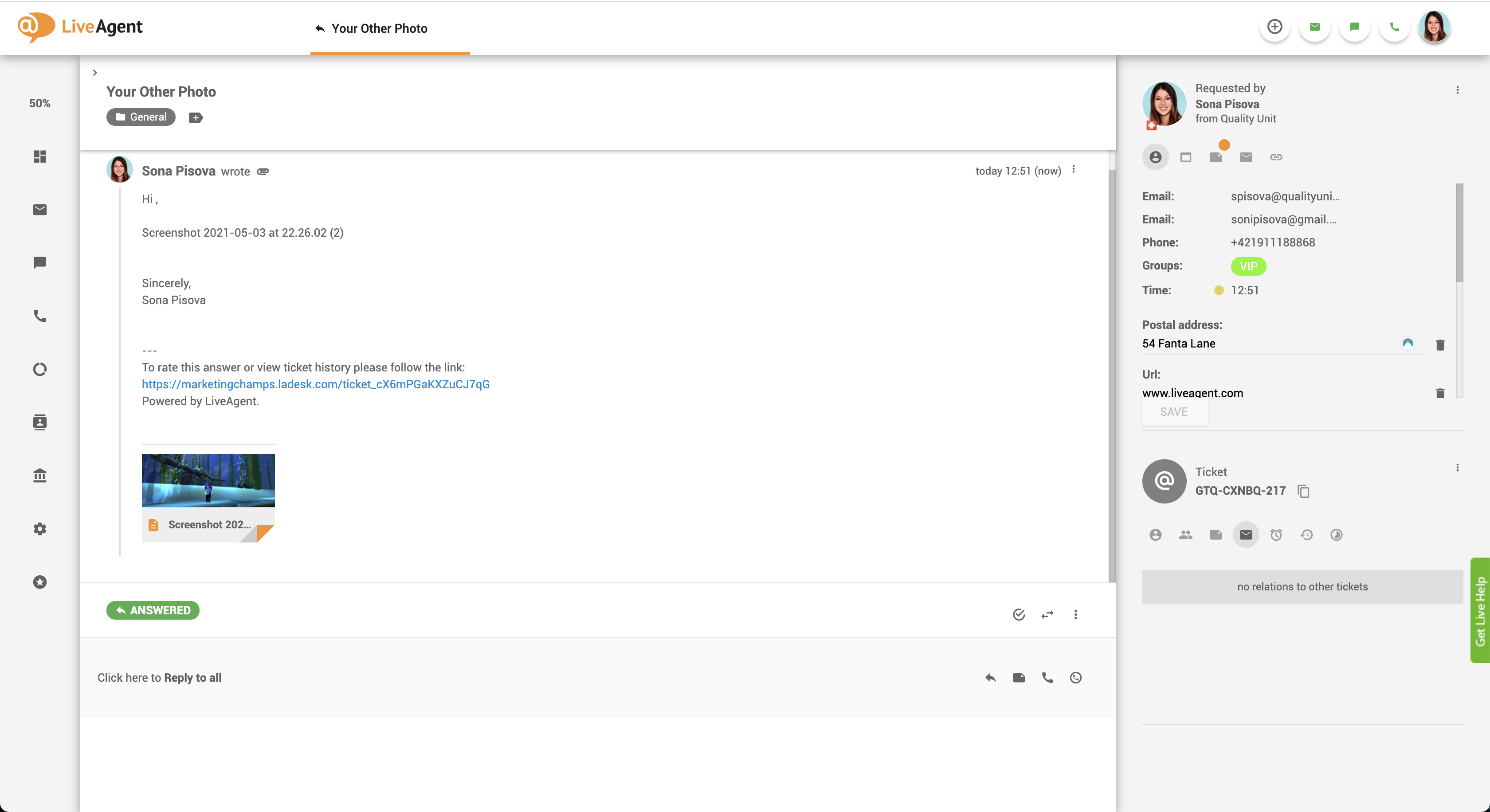Screen dimensions: 1490x812
Task: Open the ticket rating marketingchamps link
Action: point(315,384)
